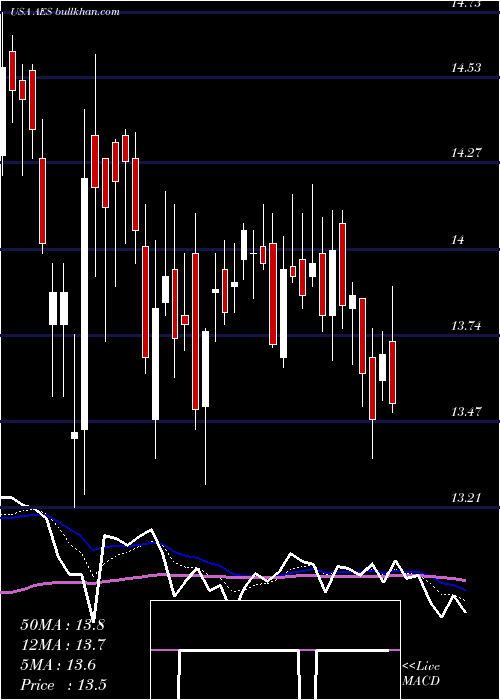Click the 14 price axis label
The width and height of the screenshot is (500, 700).
(458, 240)
